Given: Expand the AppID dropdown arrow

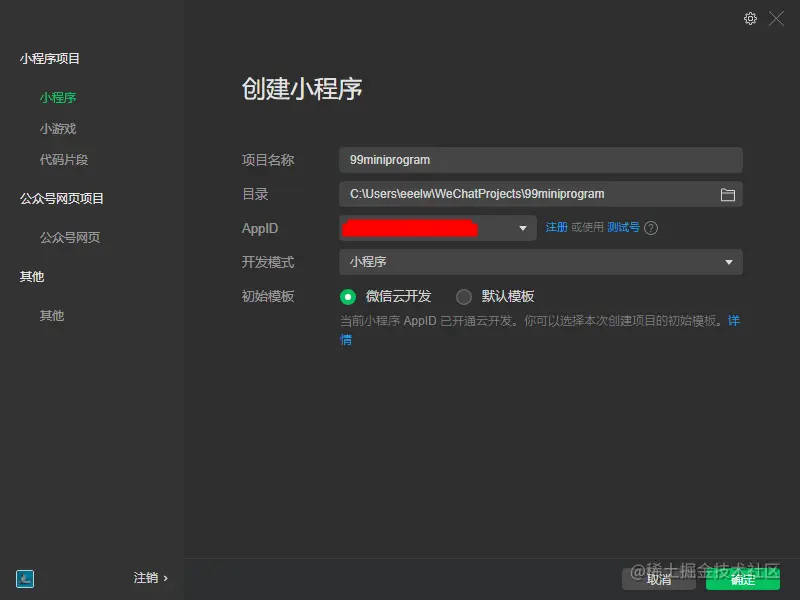Looking at the screenshot, I should [522, 228].
